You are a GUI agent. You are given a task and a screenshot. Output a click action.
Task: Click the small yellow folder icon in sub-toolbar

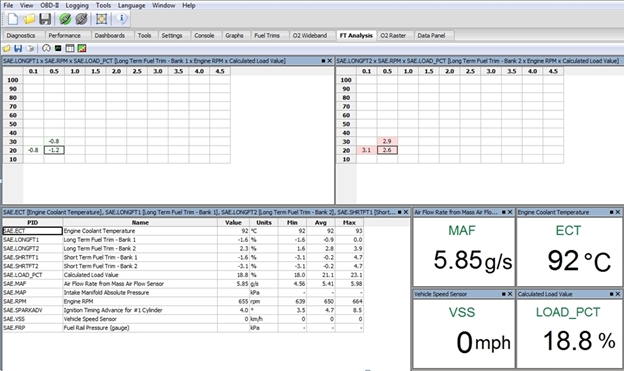(7, 49)
